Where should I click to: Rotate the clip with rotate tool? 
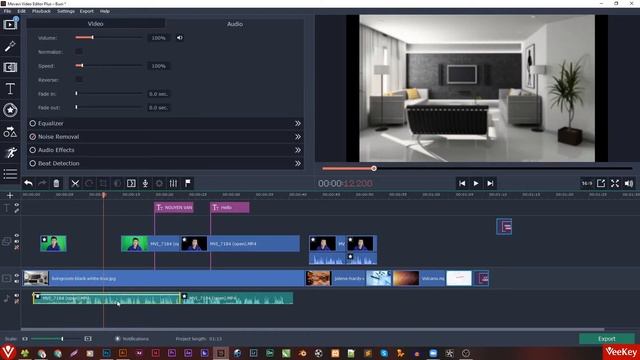[x=89, y=183]
